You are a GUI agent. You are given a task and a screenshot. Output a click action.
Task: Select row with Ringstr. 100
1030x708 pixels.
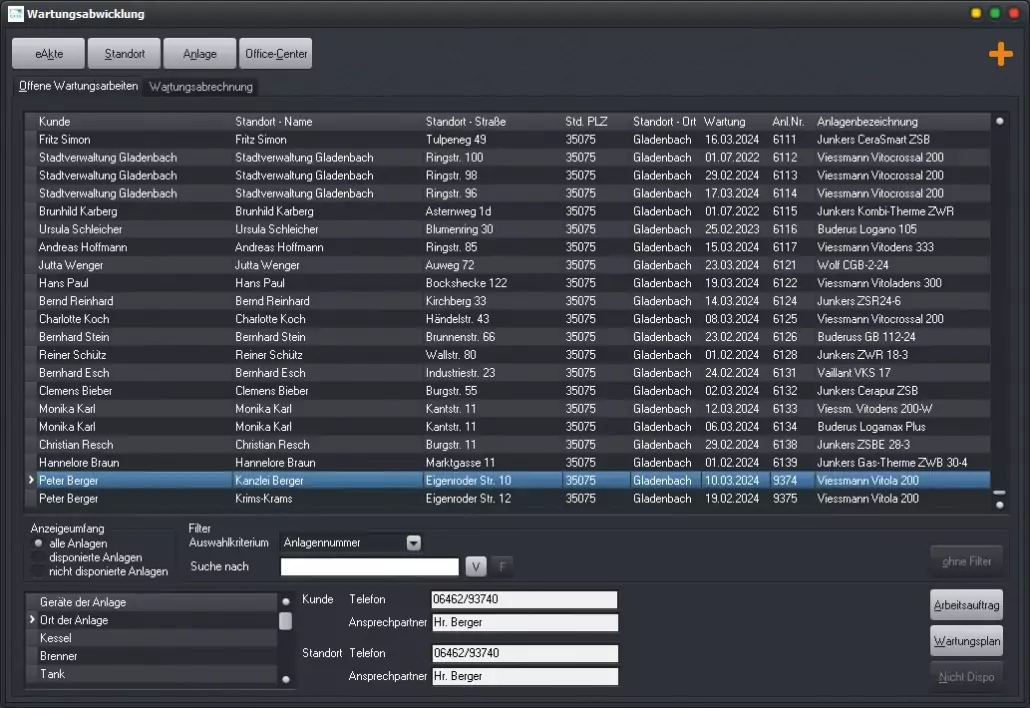coord(507,158)
